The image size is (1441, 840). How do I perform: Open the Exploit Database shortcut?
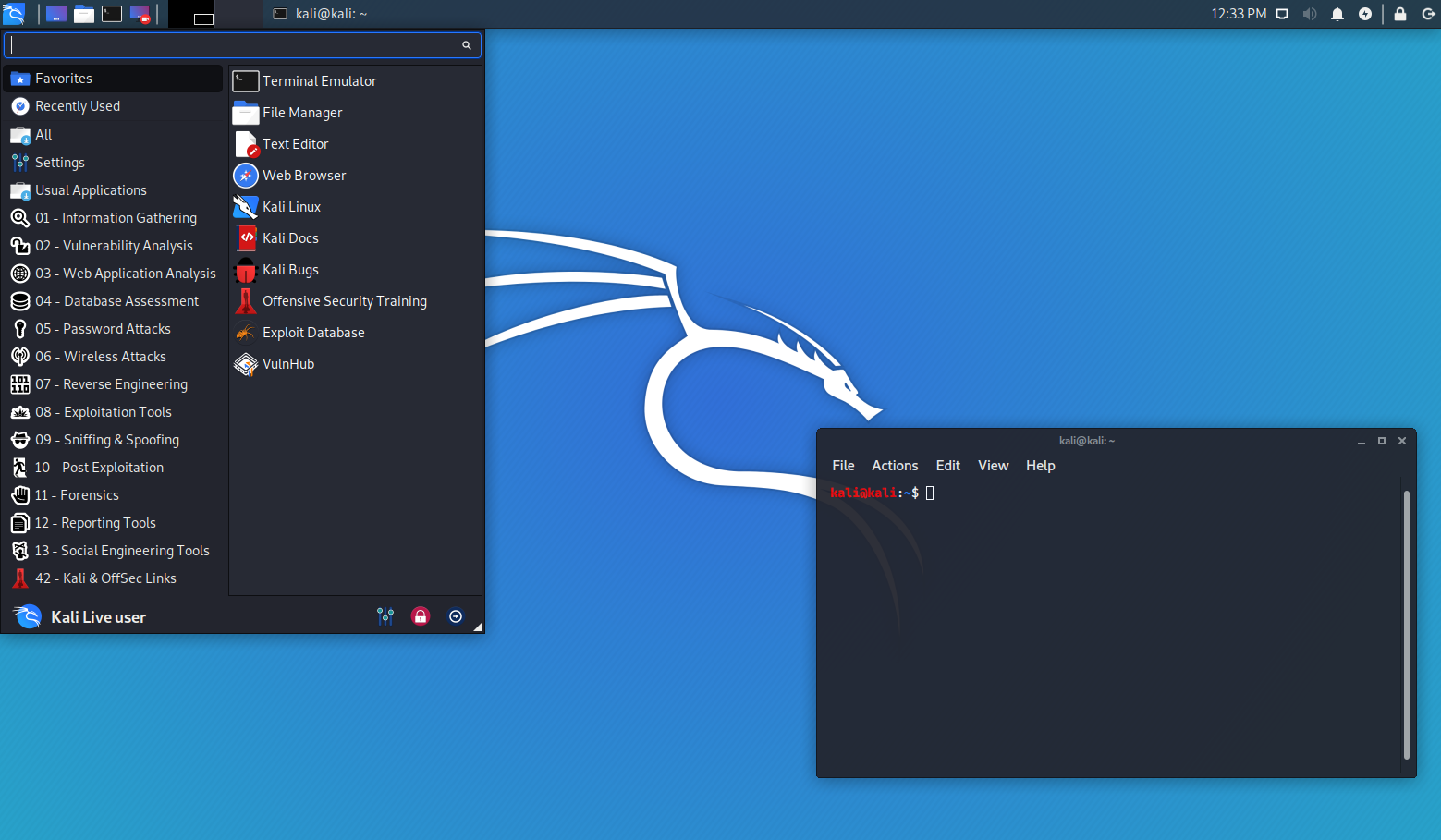312,332
